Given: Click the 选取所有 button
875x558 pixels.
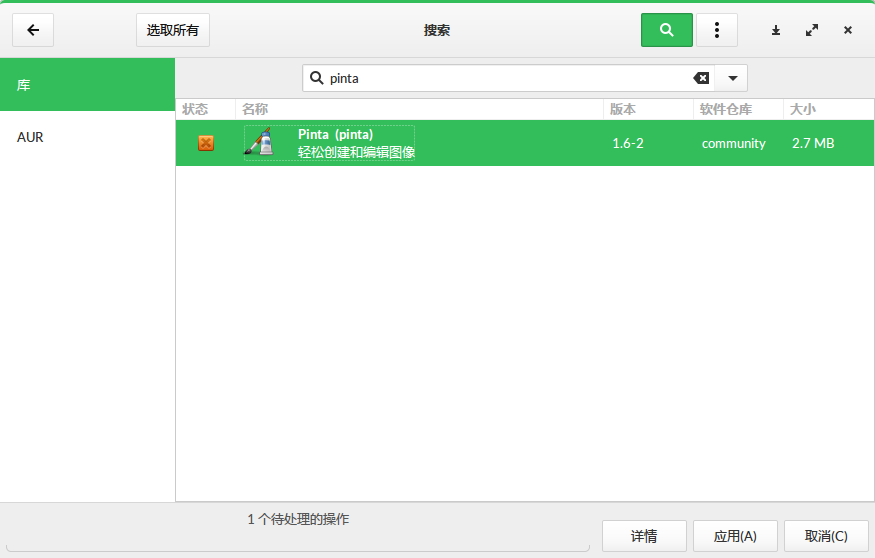Looking at the screenshot, I should click(173, 30).
